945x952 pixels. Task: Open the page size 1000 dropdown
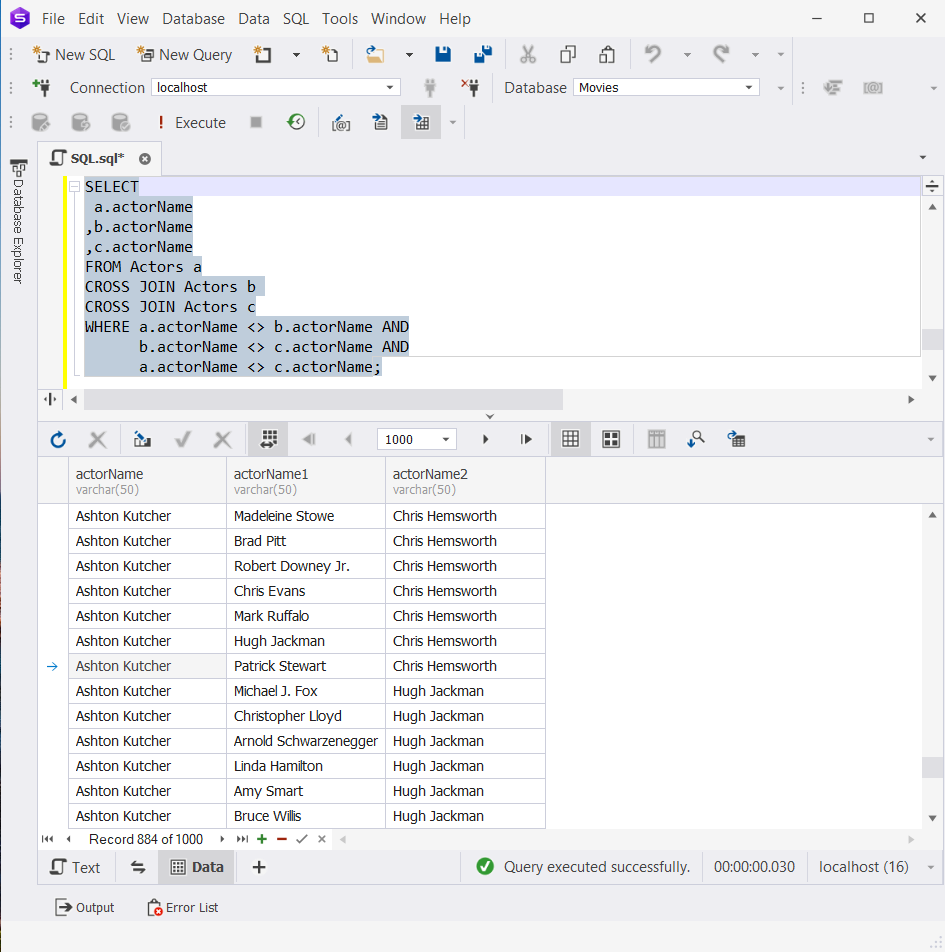(446, 440)
